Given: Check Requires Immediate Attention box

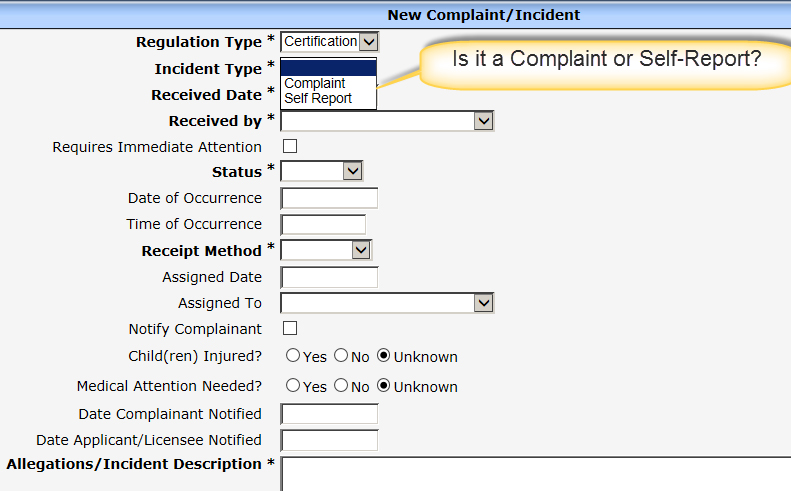Looking at the screenshot, I should click(x=291, y=147).
